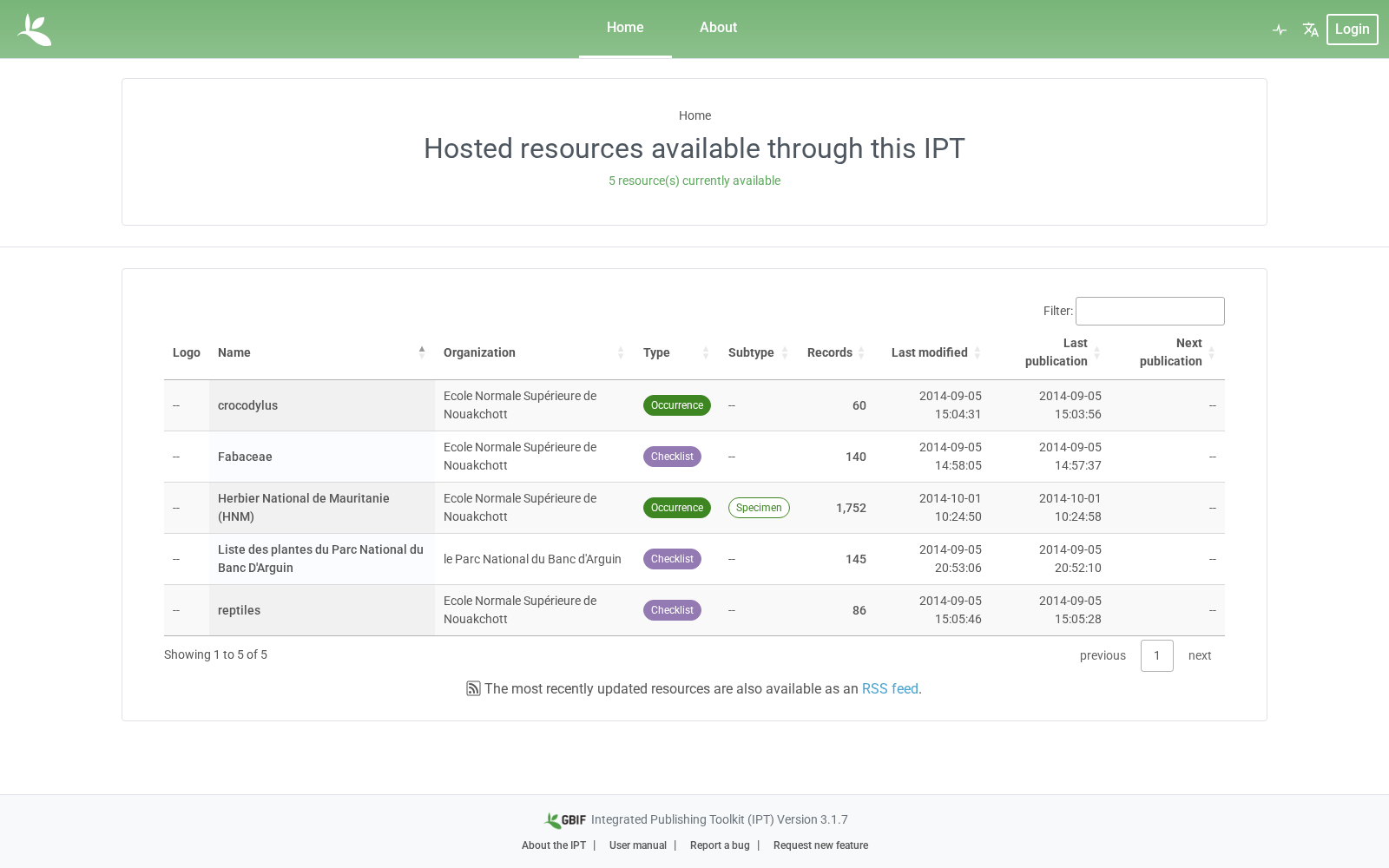This screenshot has height=868, width=1389.
Task: Open the language translation icon
Action: point(1311,30)
